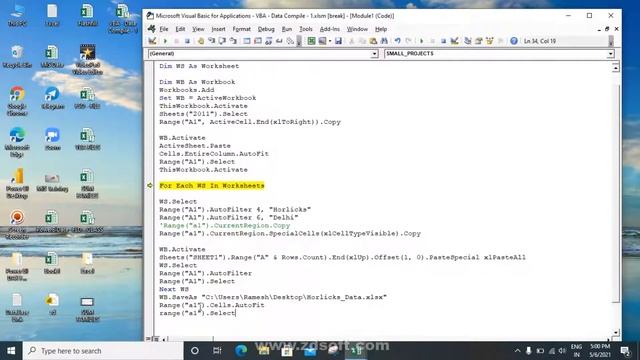Switch to Procedure View at bottom left
Screen dimensions: 640x360
point(149,339)
